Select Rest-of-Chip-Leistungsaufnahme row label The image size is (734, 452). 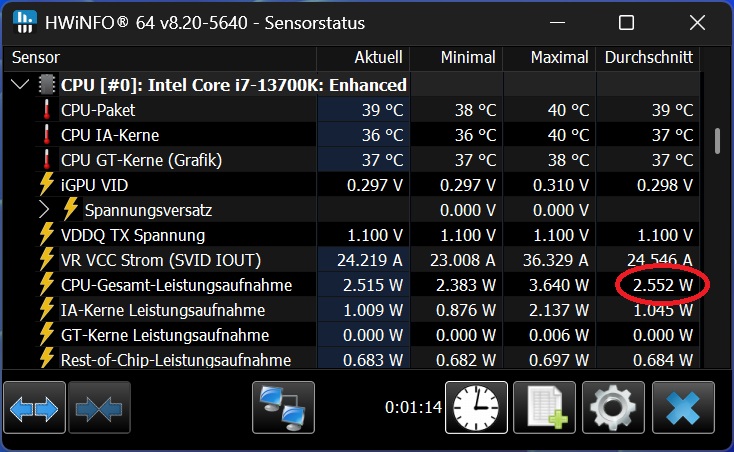(176, 360)
